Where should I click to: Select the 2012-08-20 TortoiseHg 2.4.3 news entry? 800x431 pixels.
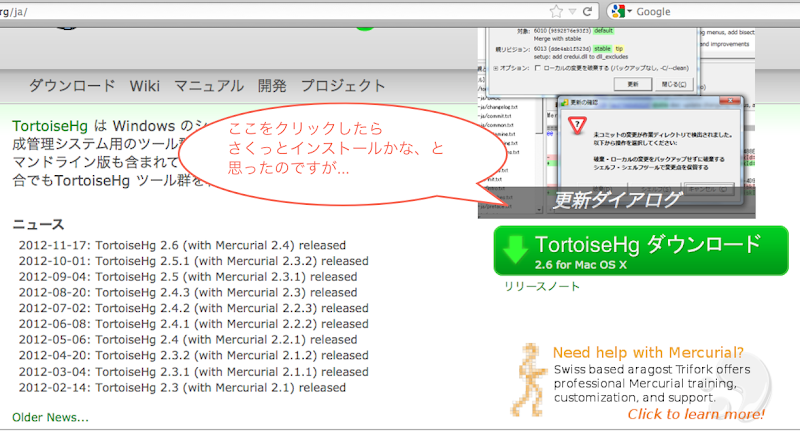pyautogui.click(x=188, y=293)
